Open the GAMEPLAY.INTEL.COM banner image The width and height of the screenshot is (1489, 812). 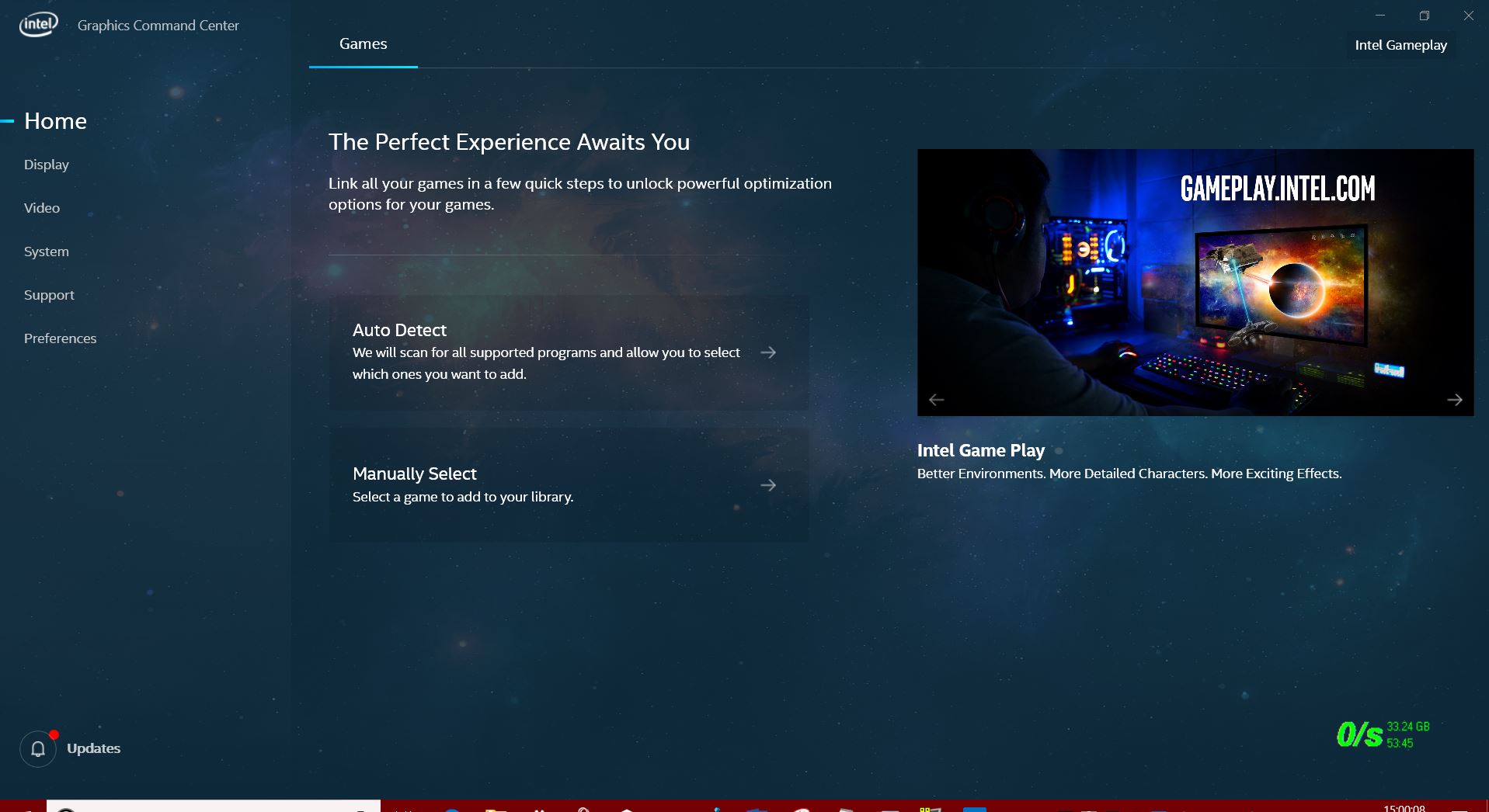click(1195, 283)
